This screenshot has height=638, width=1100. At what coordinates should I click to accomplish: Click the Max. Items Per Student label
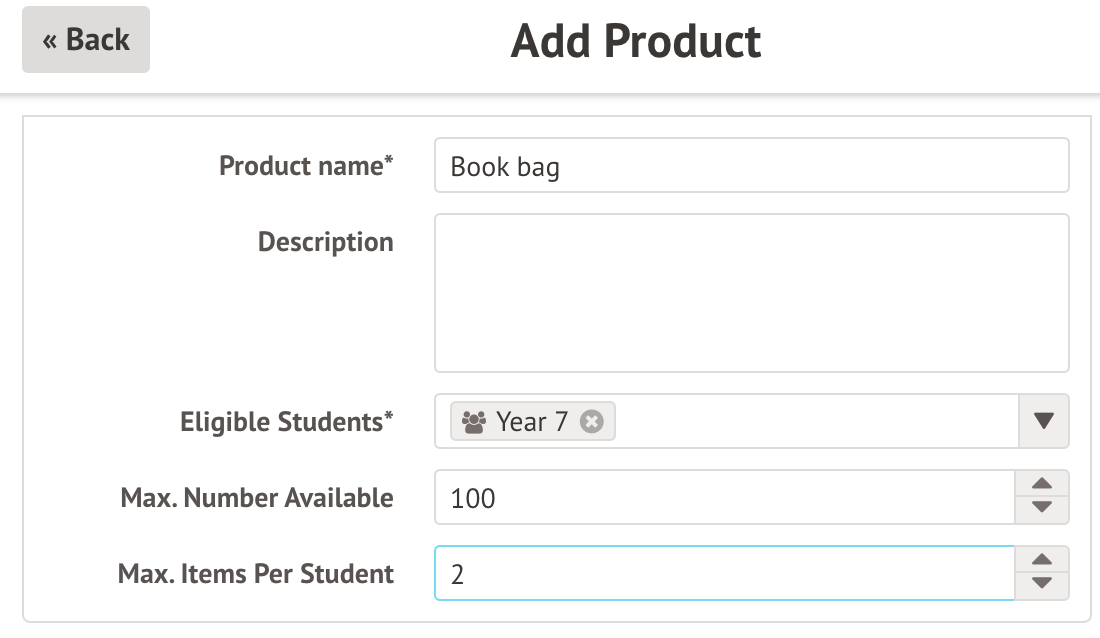(255, 574)
